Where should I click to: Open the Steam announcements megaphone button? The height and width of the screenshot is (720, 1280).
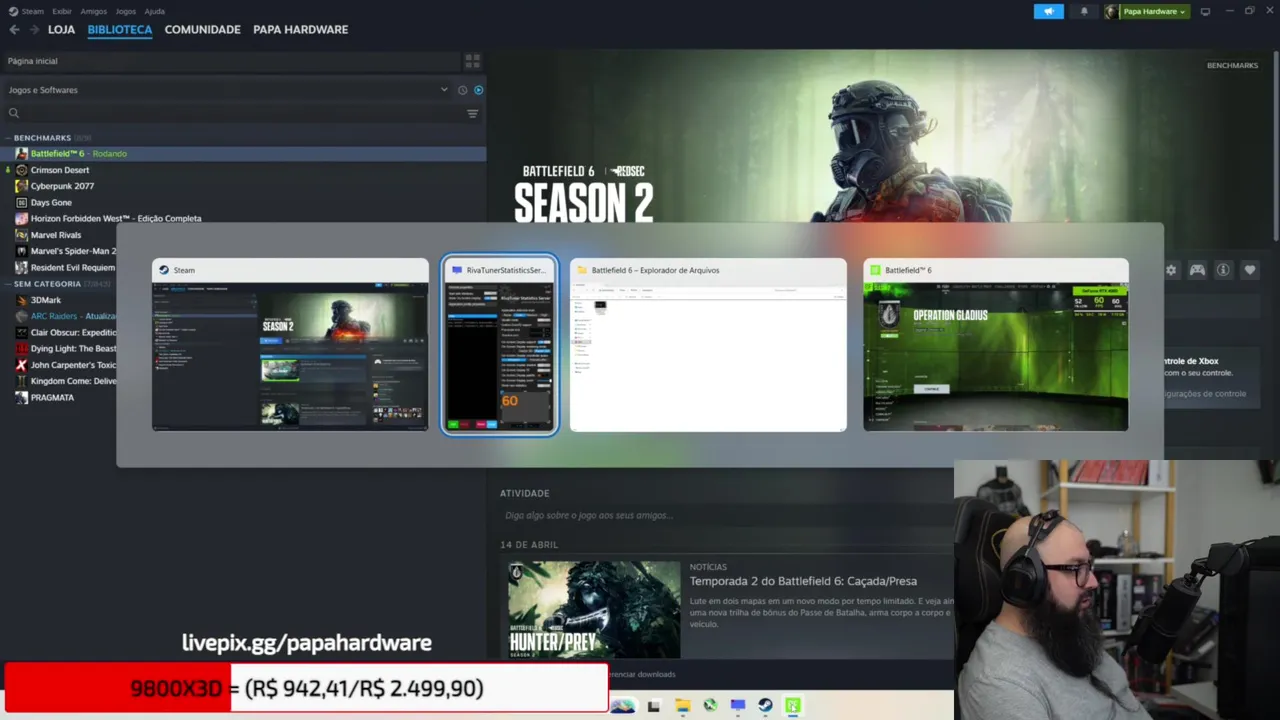(x=1048, y=11)
